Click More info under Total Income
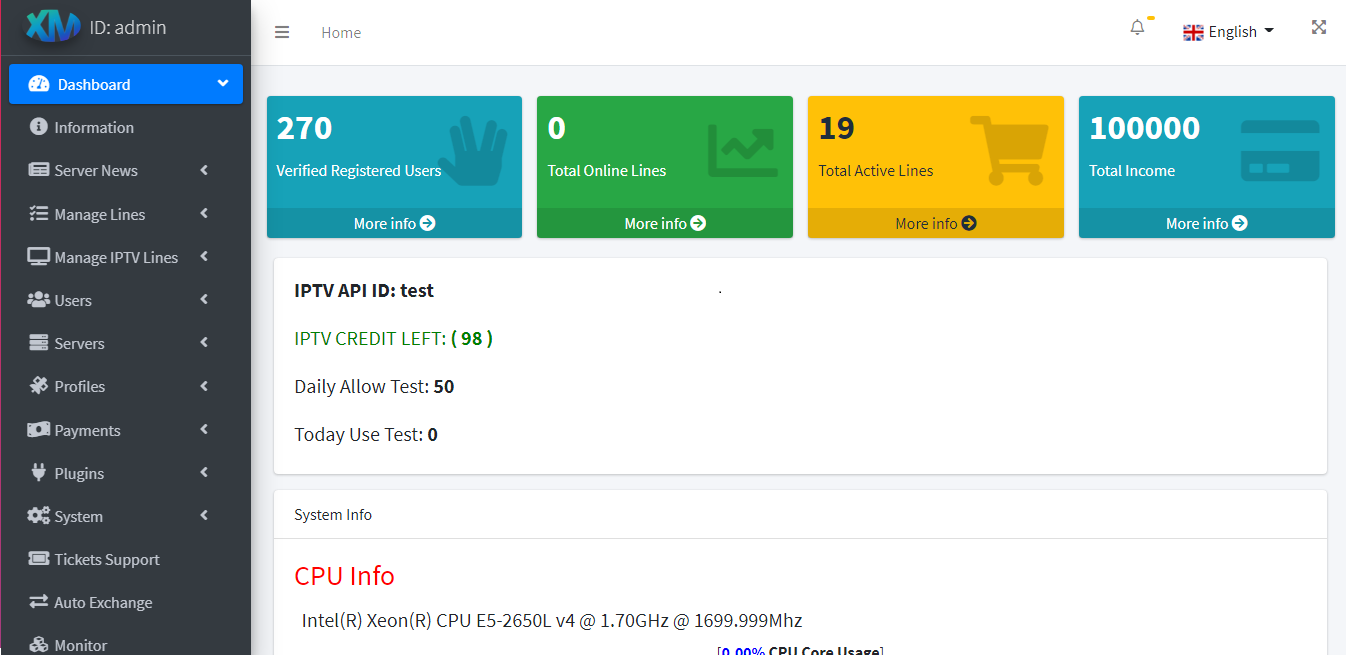 click(1206, 223)
